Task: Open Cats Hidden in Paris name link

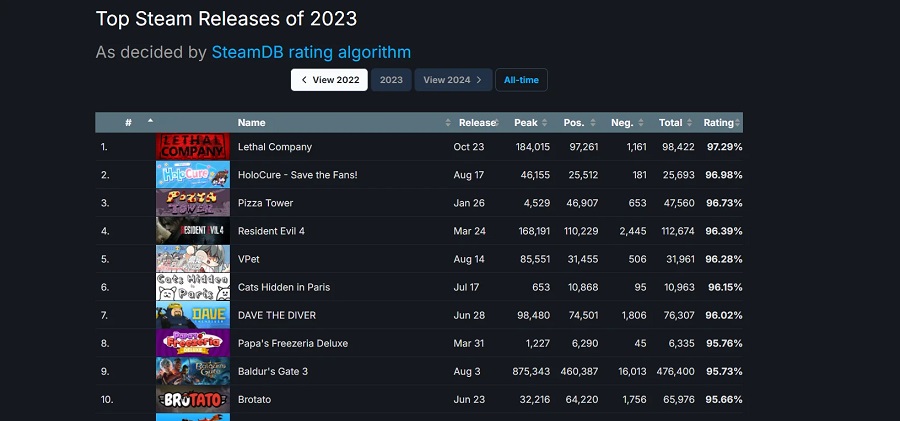Action: [x=284, y=288]
